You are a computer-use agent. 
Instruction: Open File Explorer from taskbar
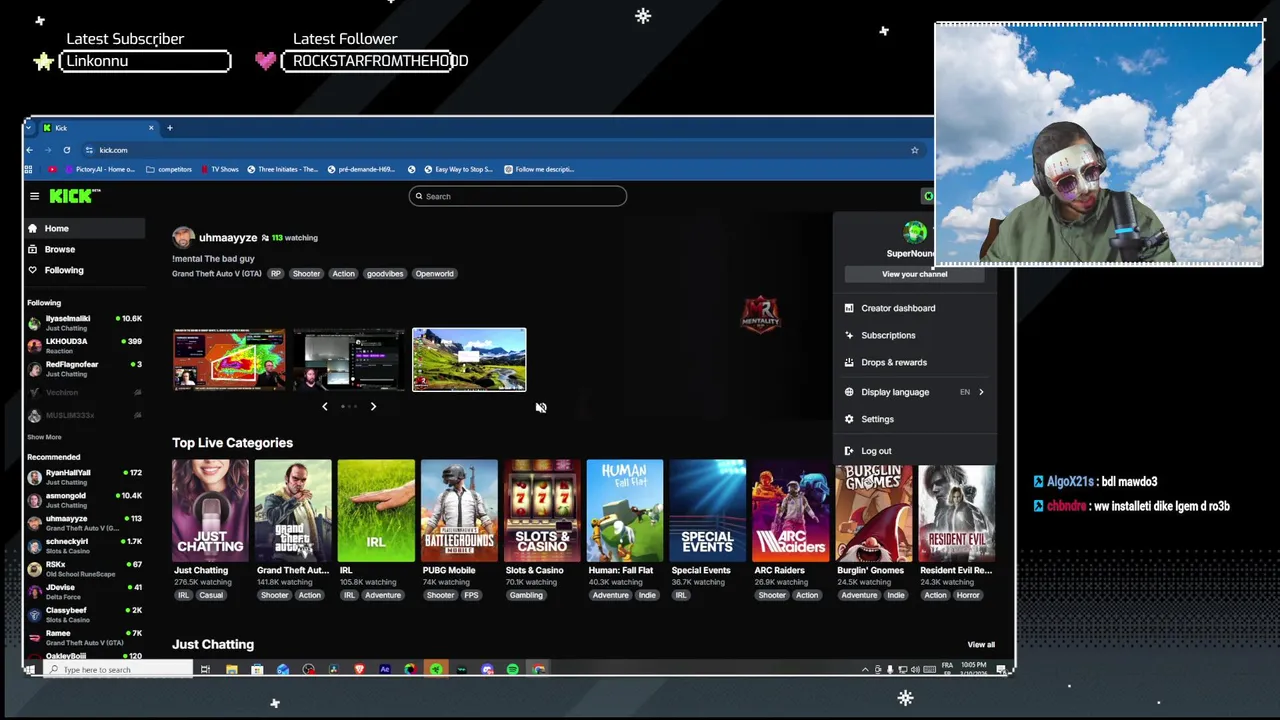point(231,669)
